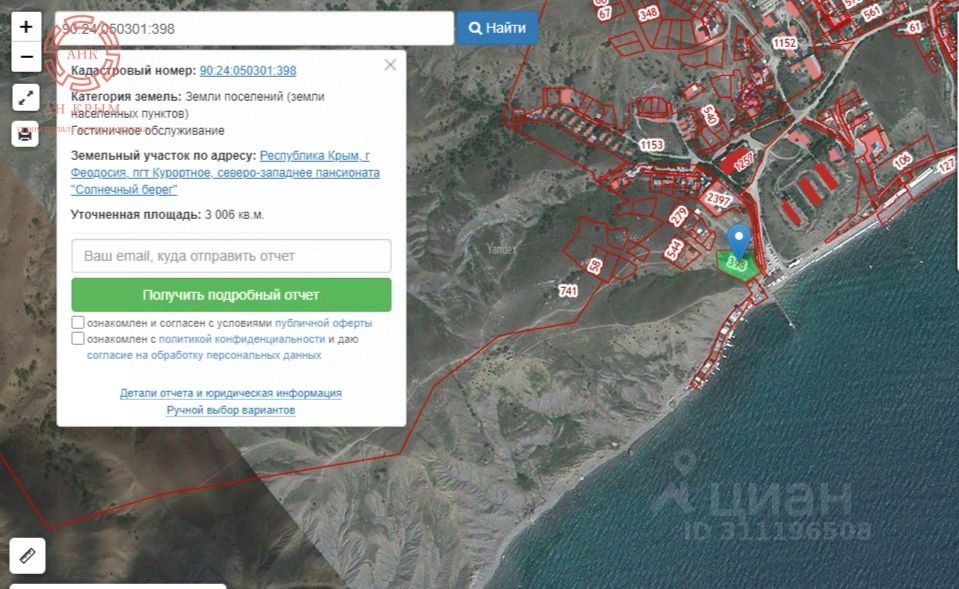Check the privacy policy consent checkbox
Viewport: 959px width, 589px height.
78,338
